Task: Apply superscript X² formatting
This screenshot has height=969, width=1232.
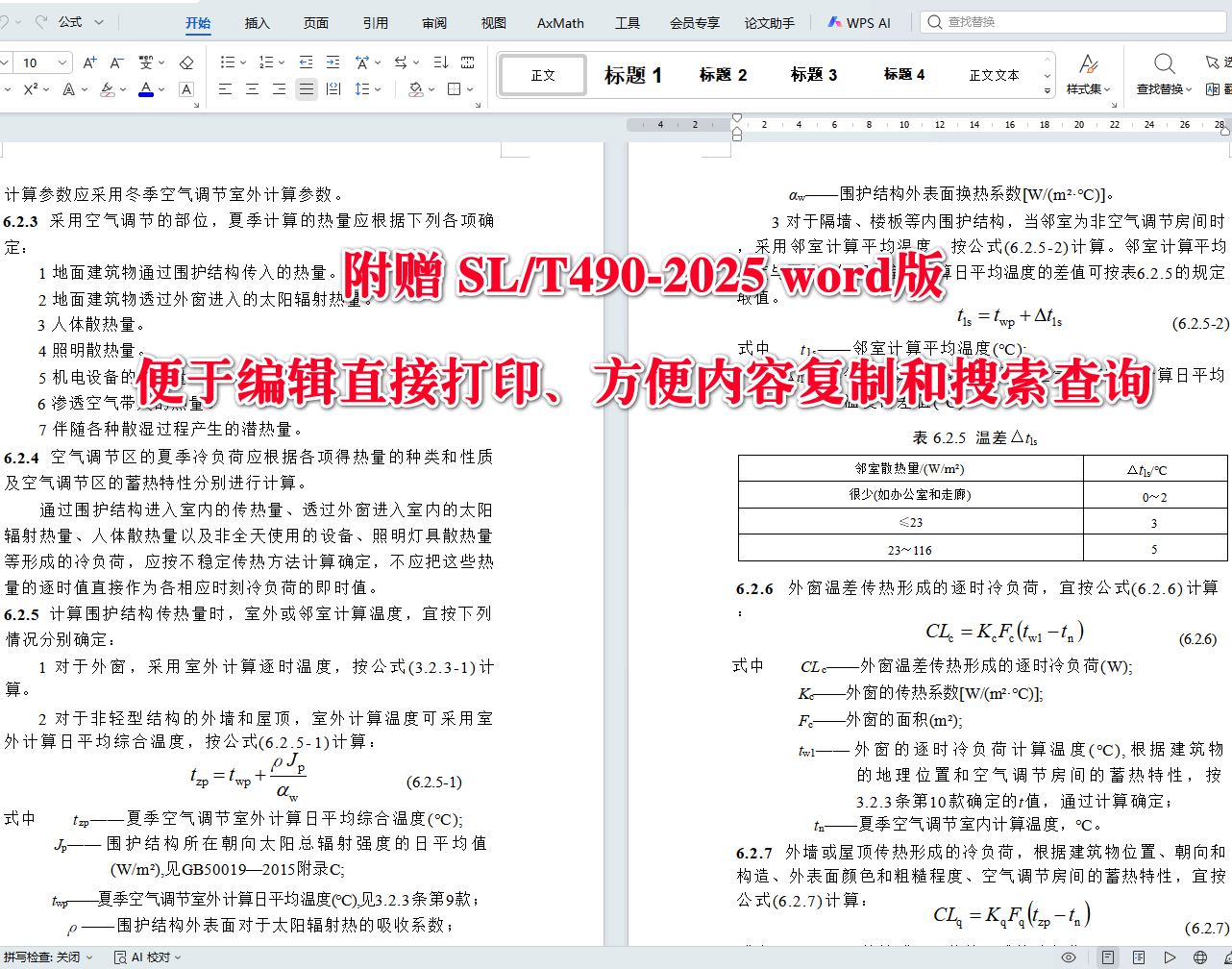Action: pyautogui.click(x=31, y=89)
